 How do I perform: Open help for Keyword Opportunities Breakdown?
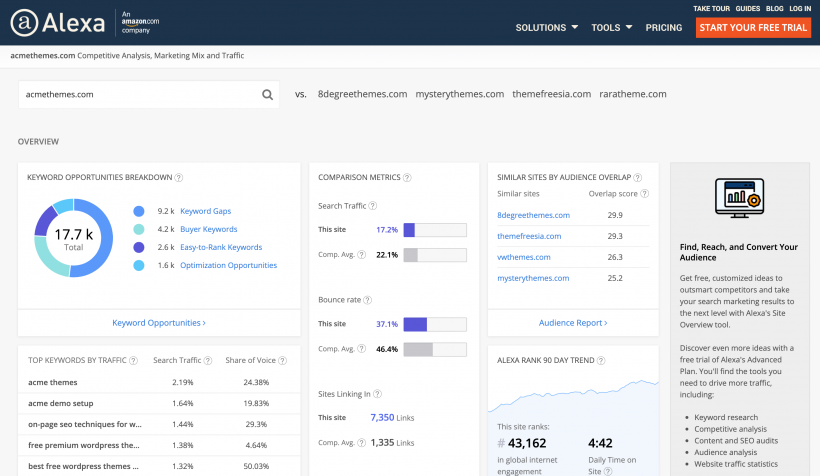[179, 178]
